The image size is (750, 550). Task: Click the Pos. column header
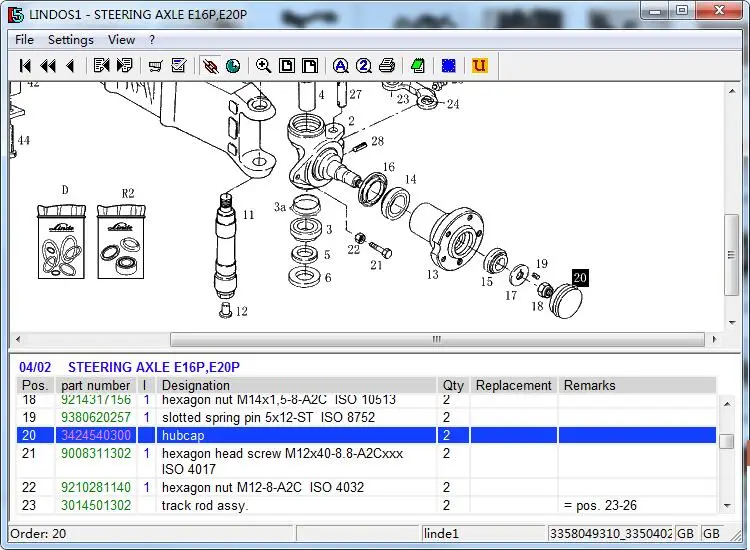click(35, 385)
